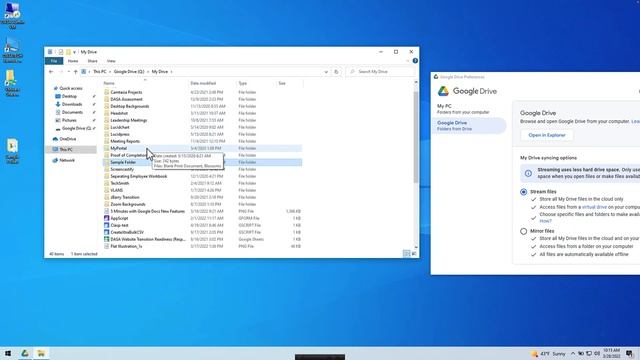Image resolution: width=640 pixels, height=360 pixels.
Task: Click the How? link under Stream files
Action: coord(546,221)
